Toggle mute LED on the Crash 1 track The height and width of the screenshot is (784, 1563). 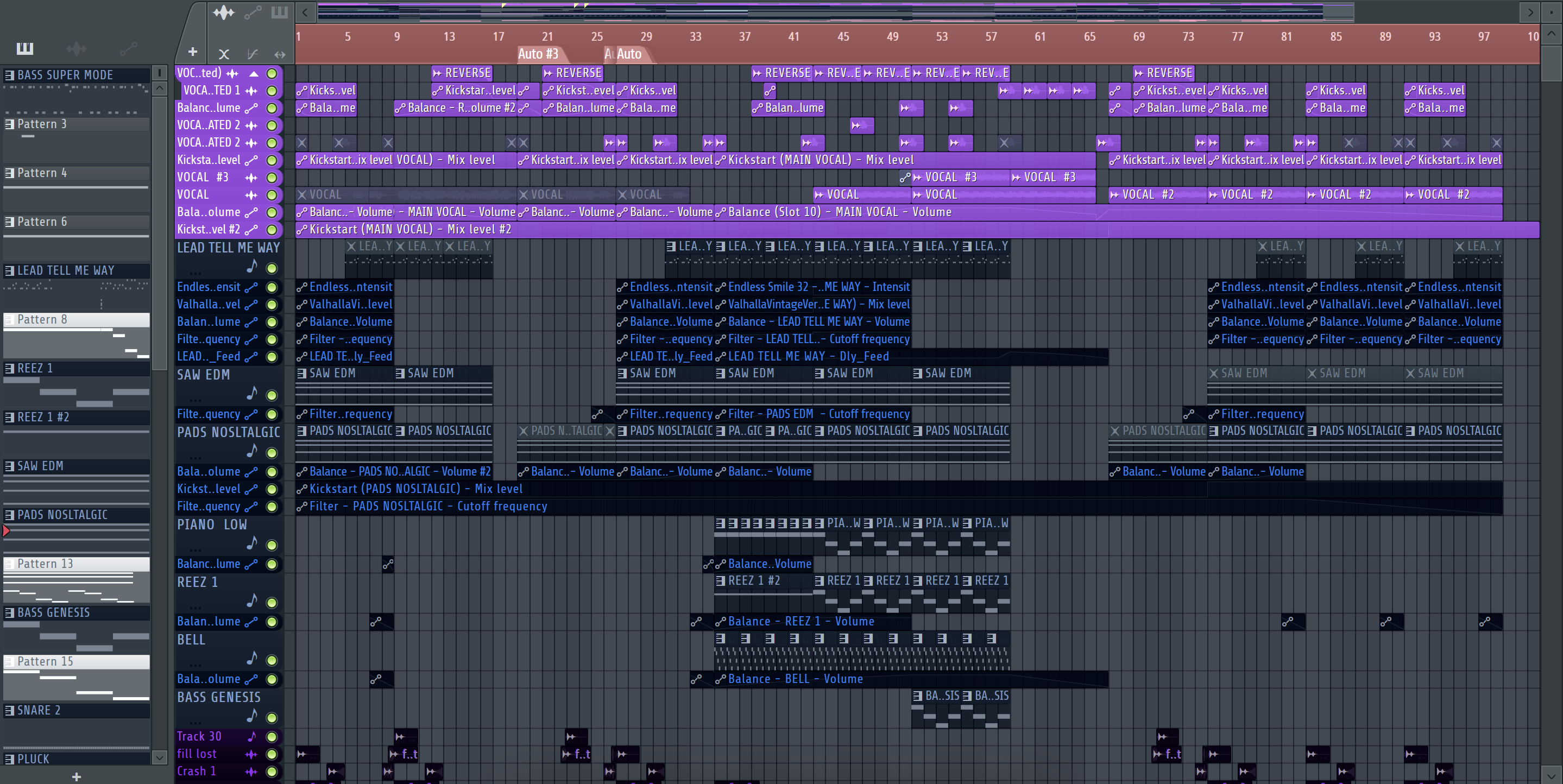273,772
